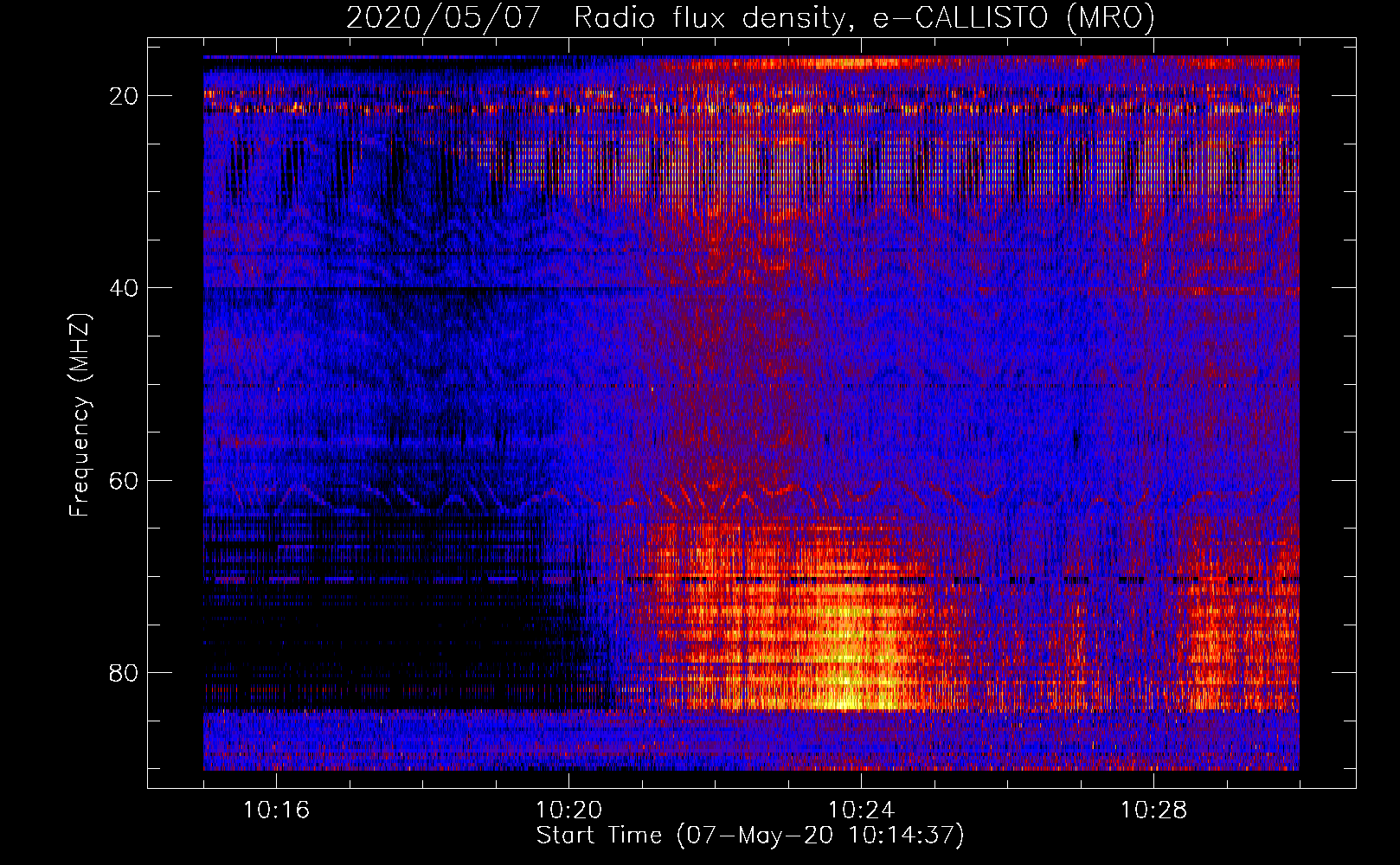Click the 20 MHz frequency tick label
Image resolution: width=1400 pixels, height=865 pixels.
(x=124, y=96)
